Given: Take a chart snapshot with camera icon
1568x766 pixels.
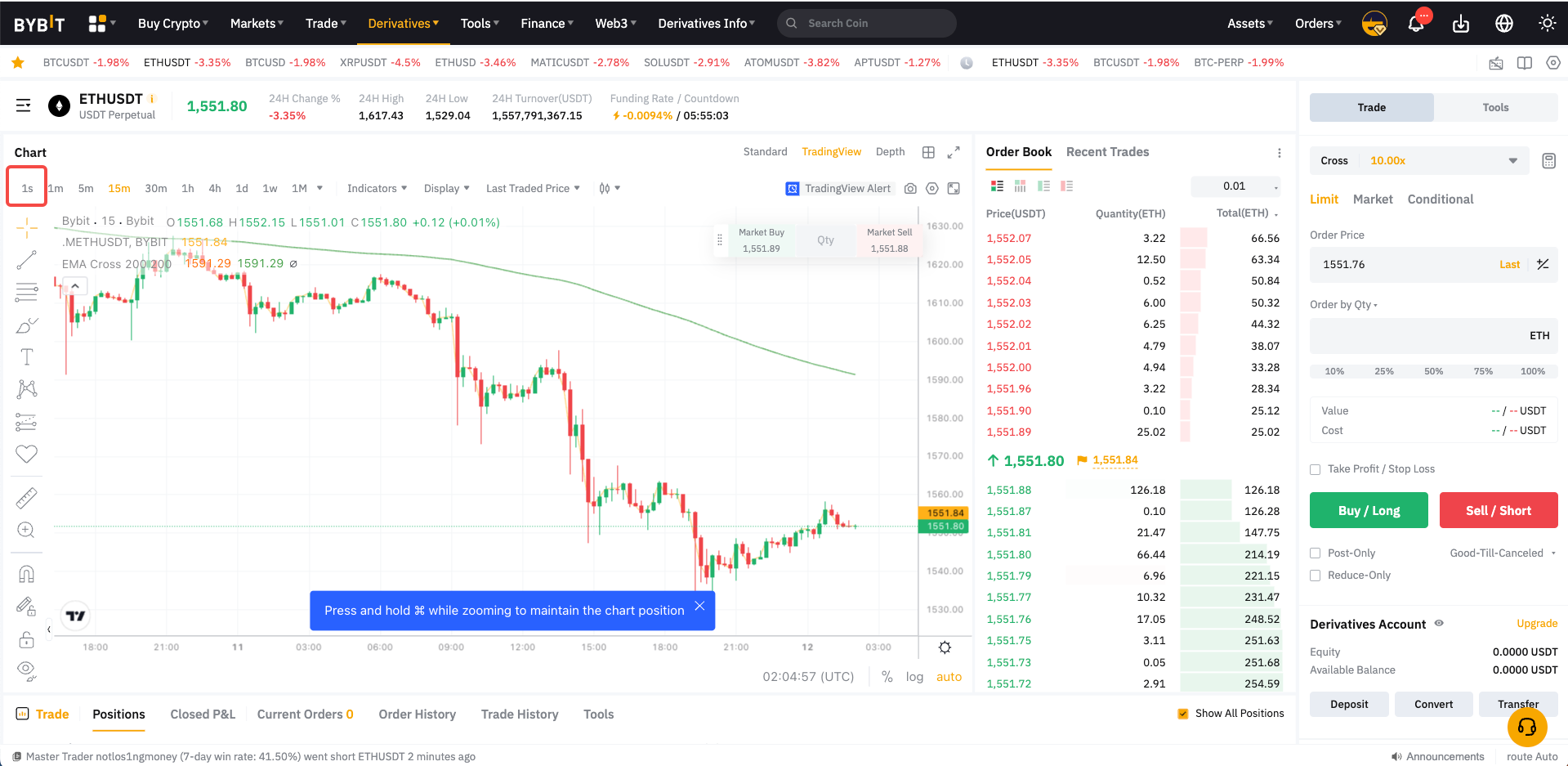Looking at the screenshot, I should pyautogui.click(x=910, y=189).
